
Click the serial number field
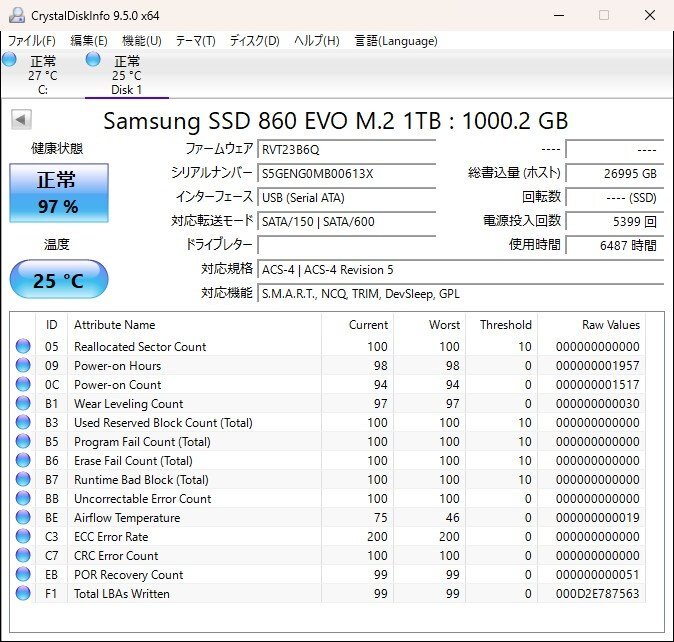(x=346, y=173)
